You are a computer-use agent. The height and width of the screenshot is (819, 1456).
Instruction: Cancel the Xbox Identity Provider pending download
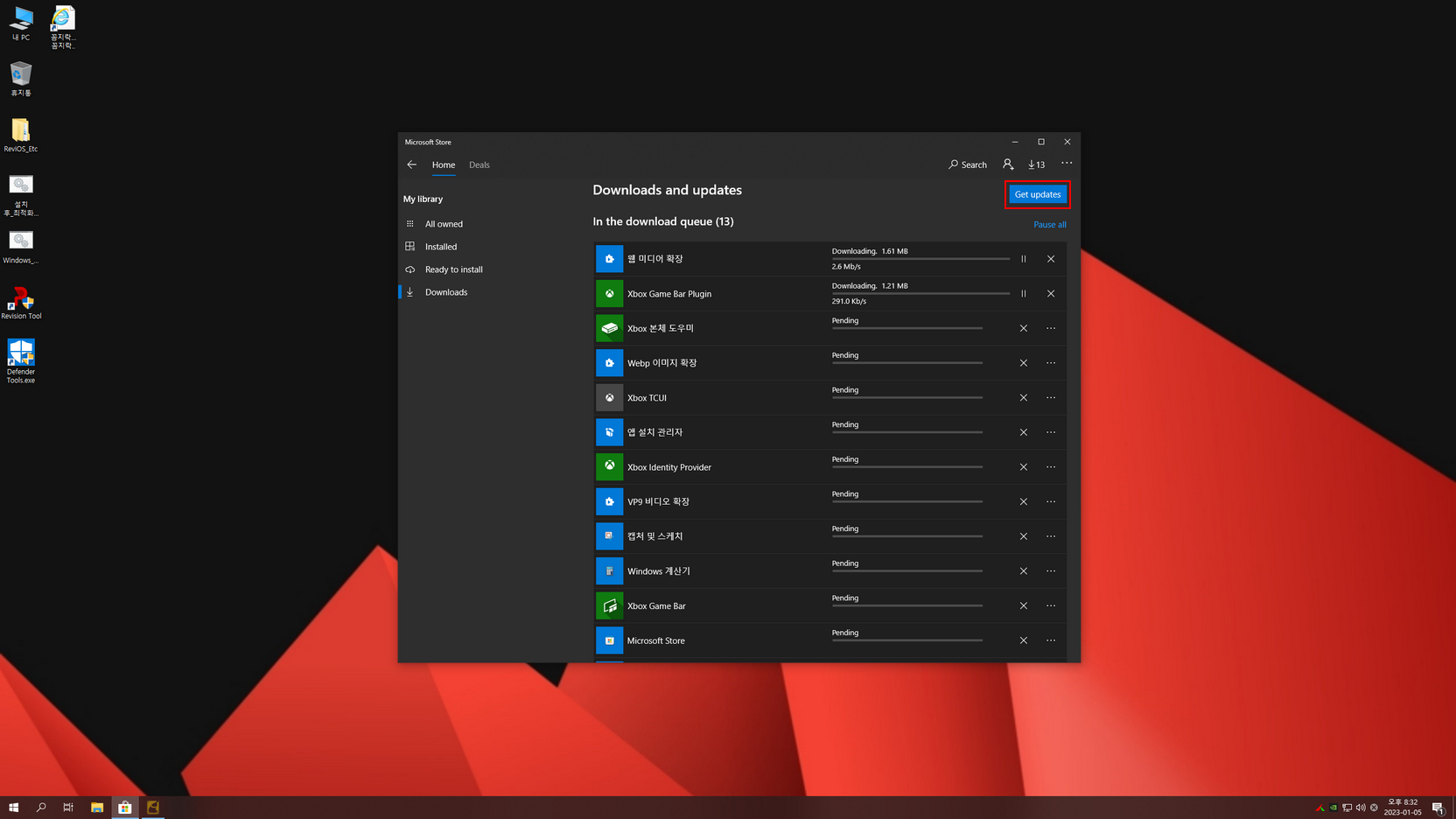click(1024, 467)
